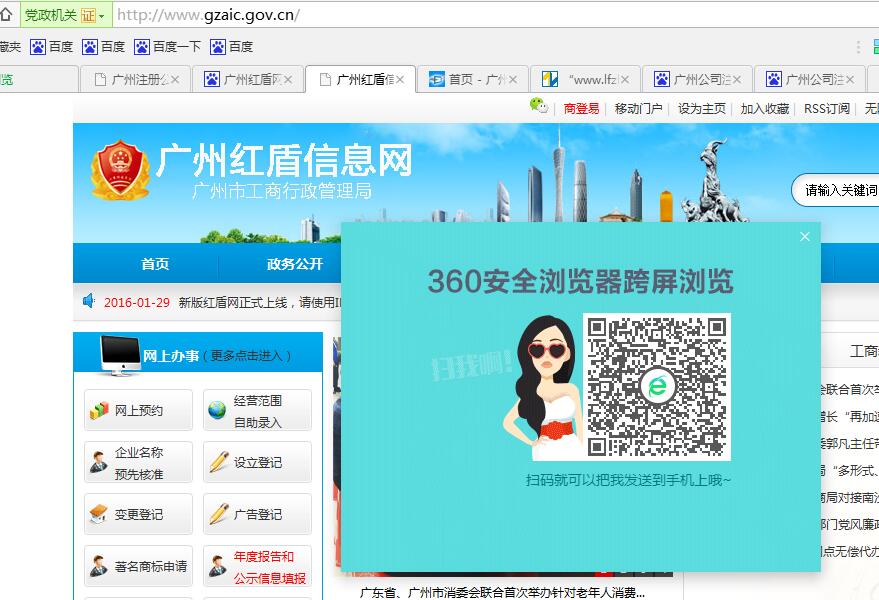Click the 商登易 link
Image resolution: width=879 pixels, height=600 pixels.
tap(581, 108)
